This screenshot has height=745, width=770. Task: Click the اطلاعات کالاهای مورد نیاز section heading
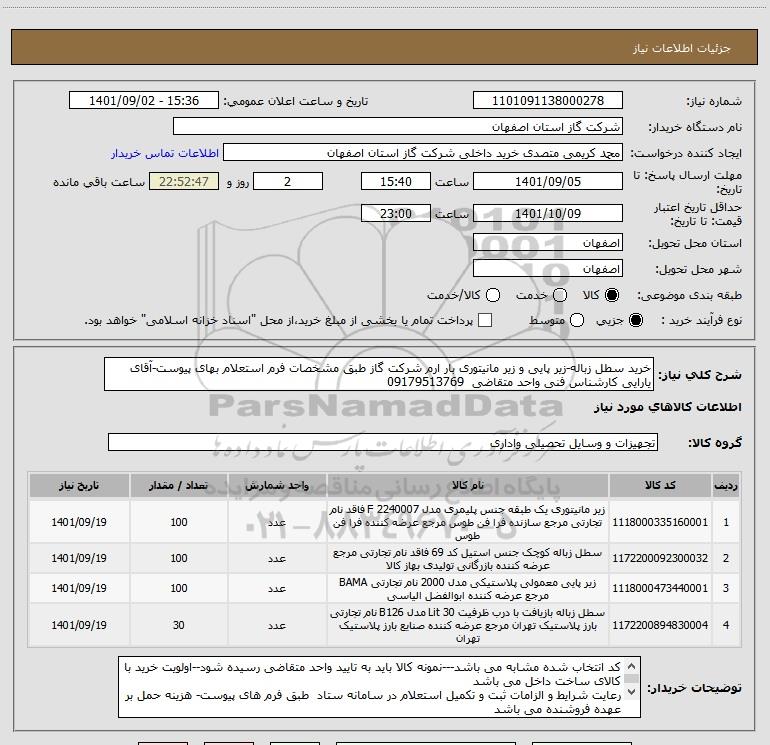click(668, 407)
